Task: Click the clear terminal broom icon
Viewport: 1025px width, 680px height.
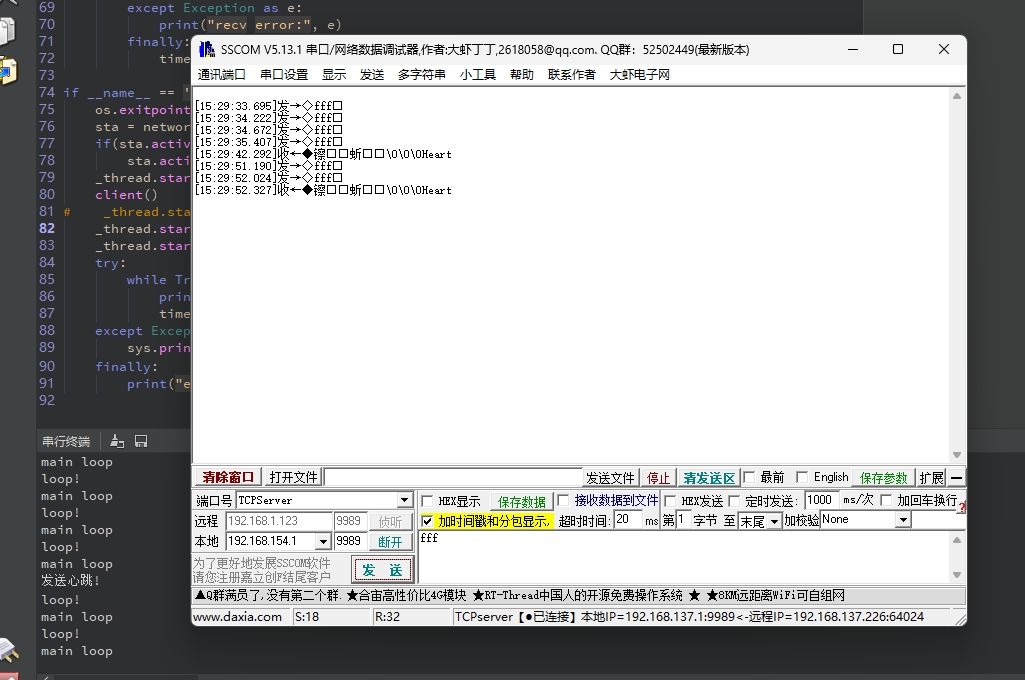Action: pos(117,441)
